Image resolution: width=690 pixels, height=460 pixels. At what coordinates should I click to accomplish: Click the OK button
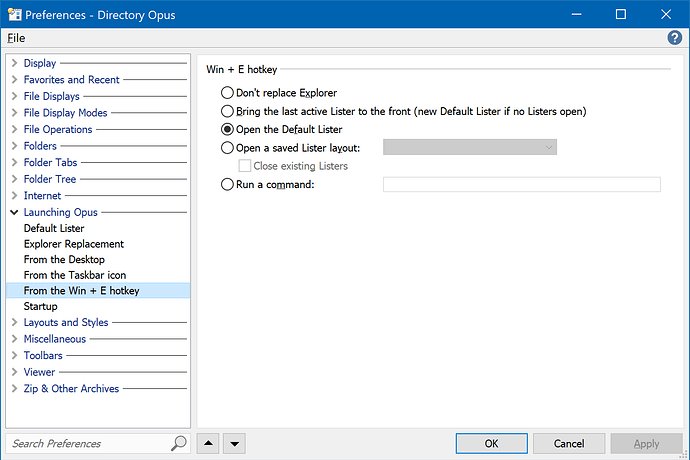pos(492,443)
